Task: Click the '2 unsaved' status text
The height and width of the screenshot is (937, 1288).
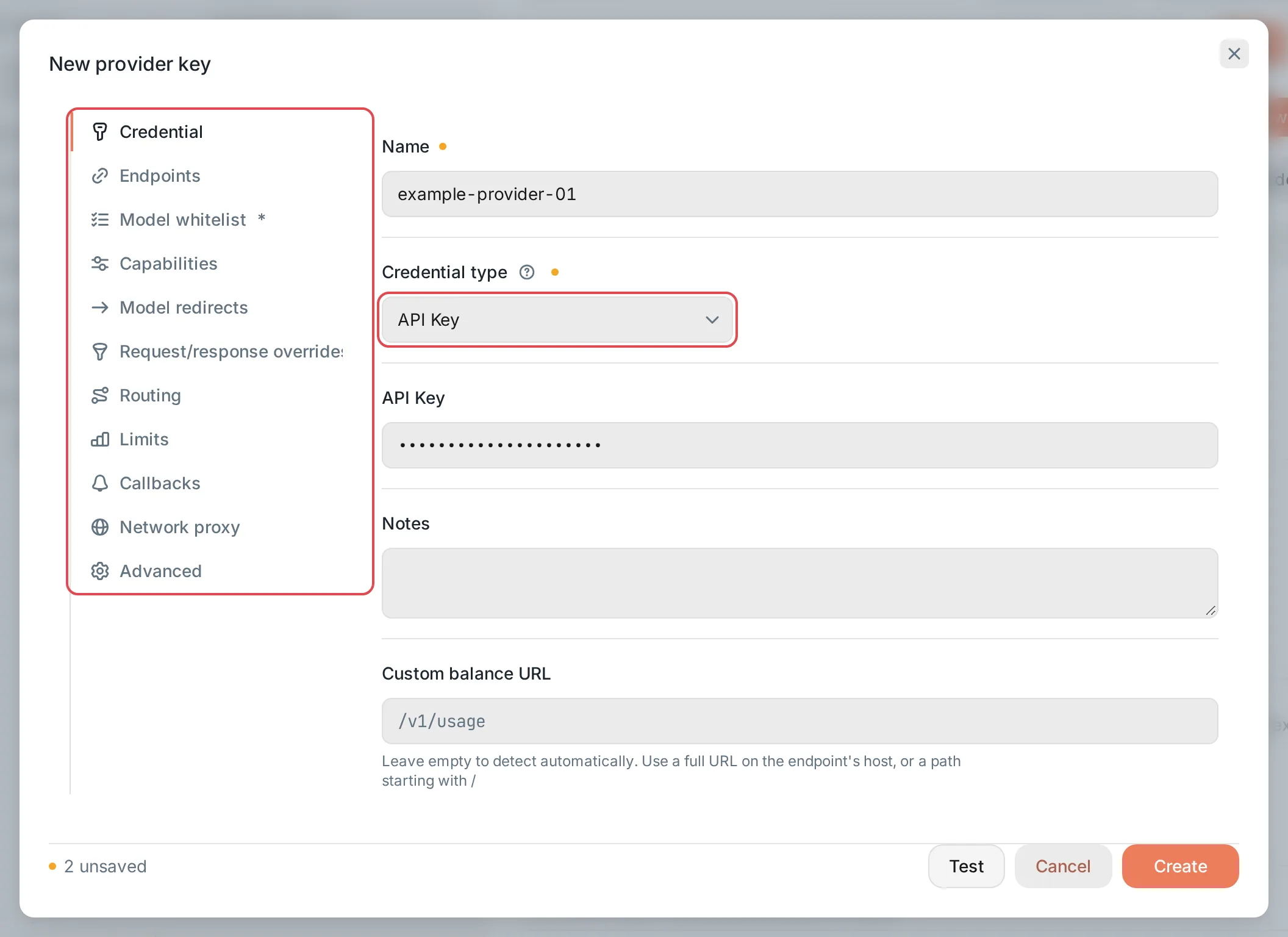Action: [106, 866]
